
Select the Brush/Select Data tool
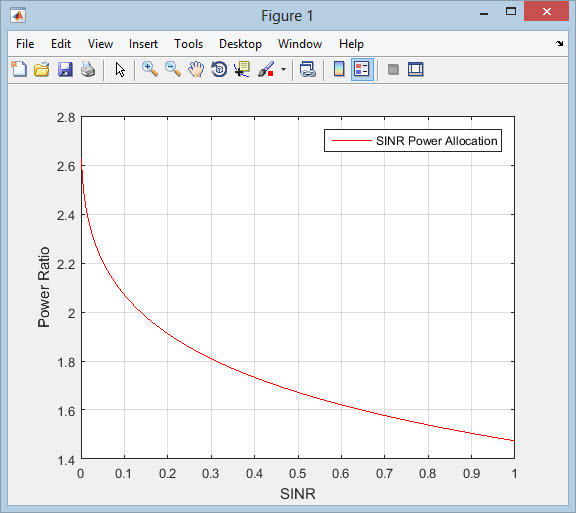(x=266, y=69)
